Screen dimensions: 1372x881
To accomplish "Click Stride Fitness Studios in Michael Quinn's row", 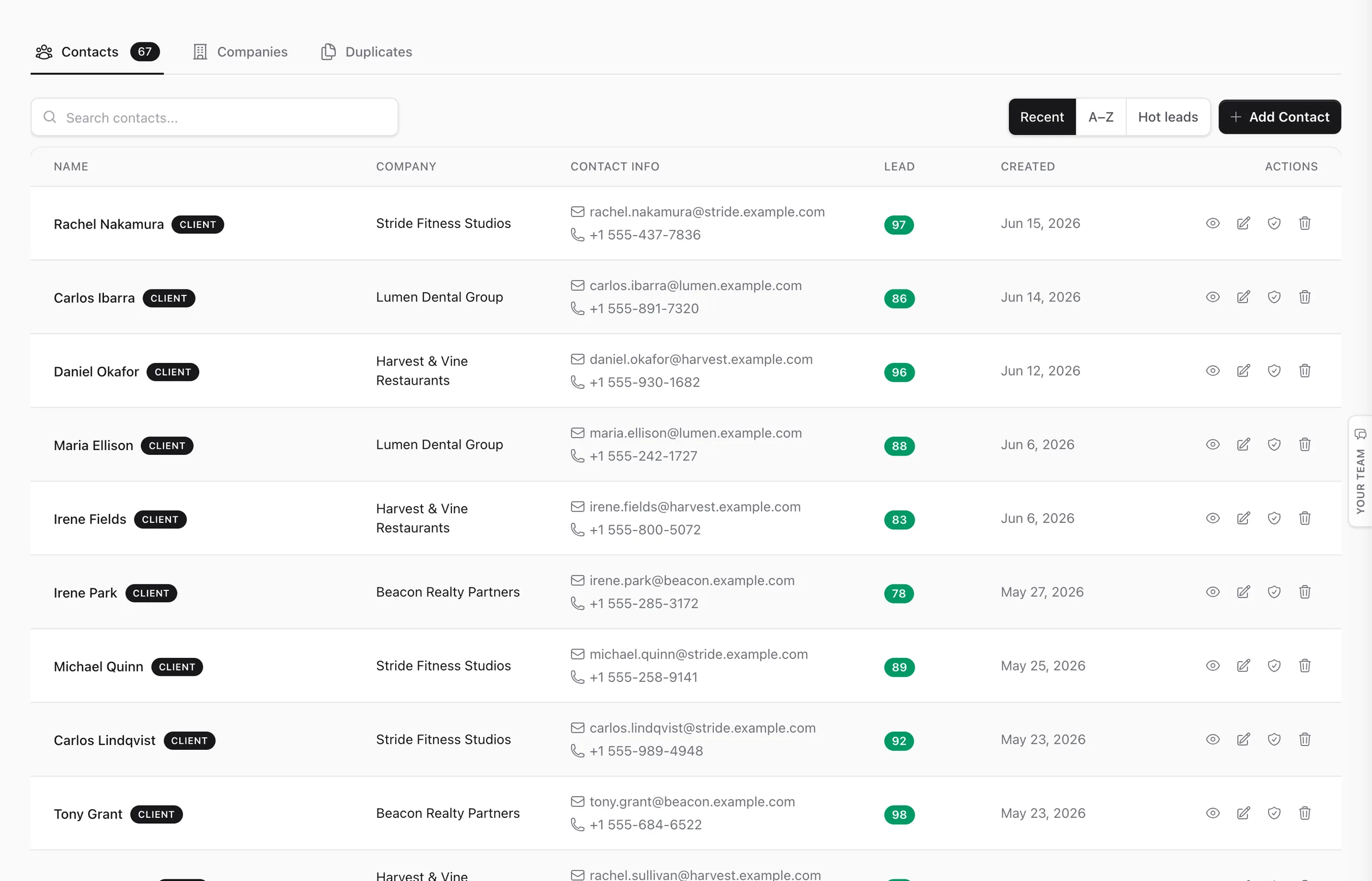I will (443, 666).
